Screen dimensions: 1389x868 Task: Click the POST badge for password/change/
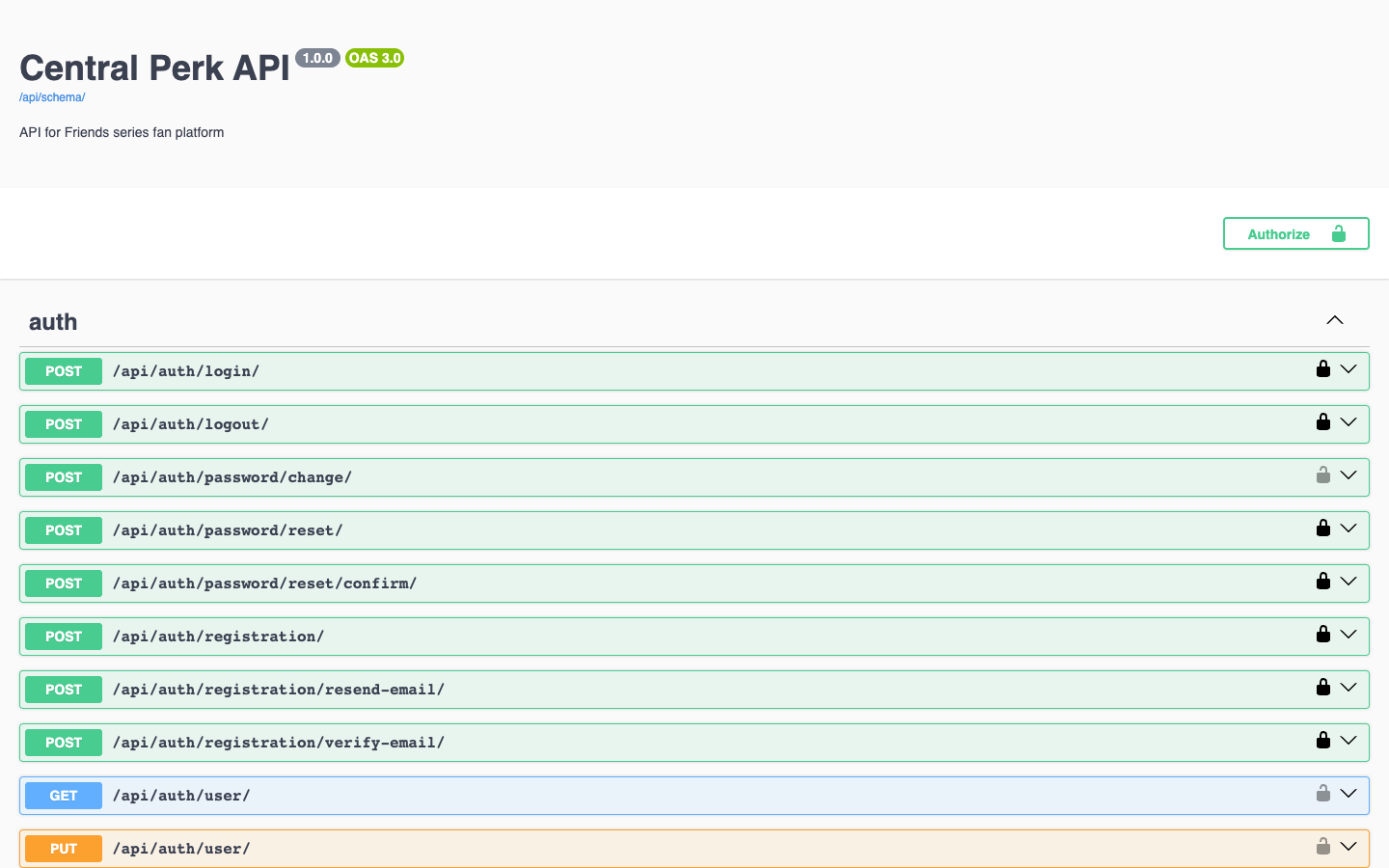click(x=64, y=477)
